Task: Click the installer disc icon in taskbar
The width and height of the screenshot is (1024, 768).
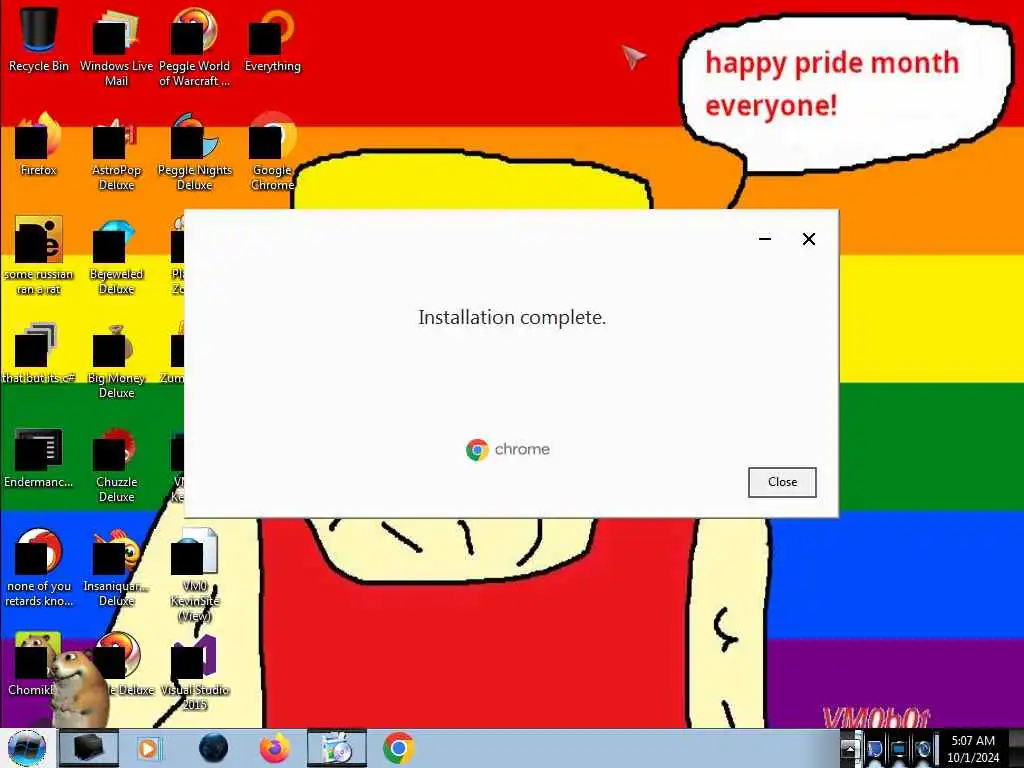Action: (x=337, y=748)
